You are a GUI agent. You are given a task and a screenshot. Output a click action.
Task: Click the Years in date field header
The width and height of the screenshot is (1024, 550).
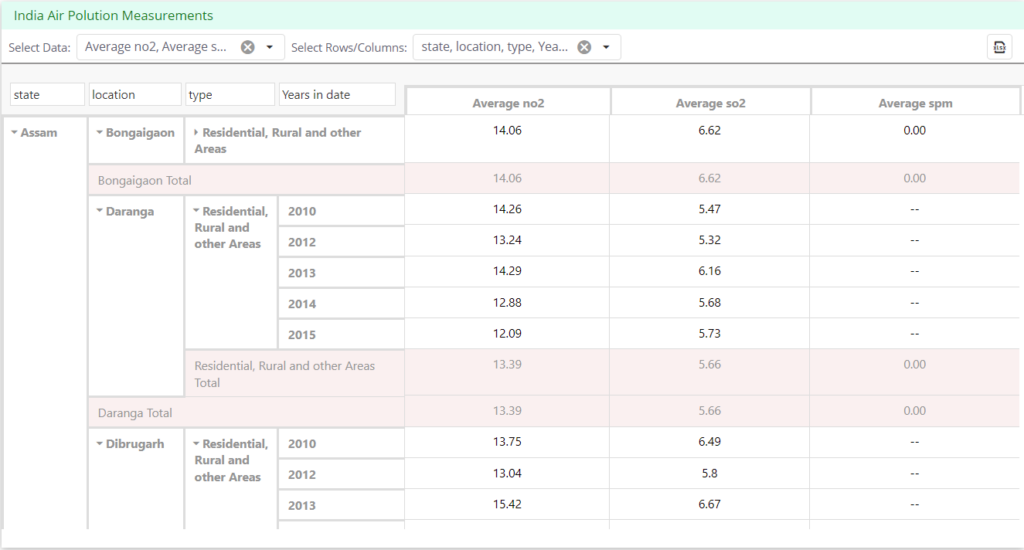coord(337,95)
